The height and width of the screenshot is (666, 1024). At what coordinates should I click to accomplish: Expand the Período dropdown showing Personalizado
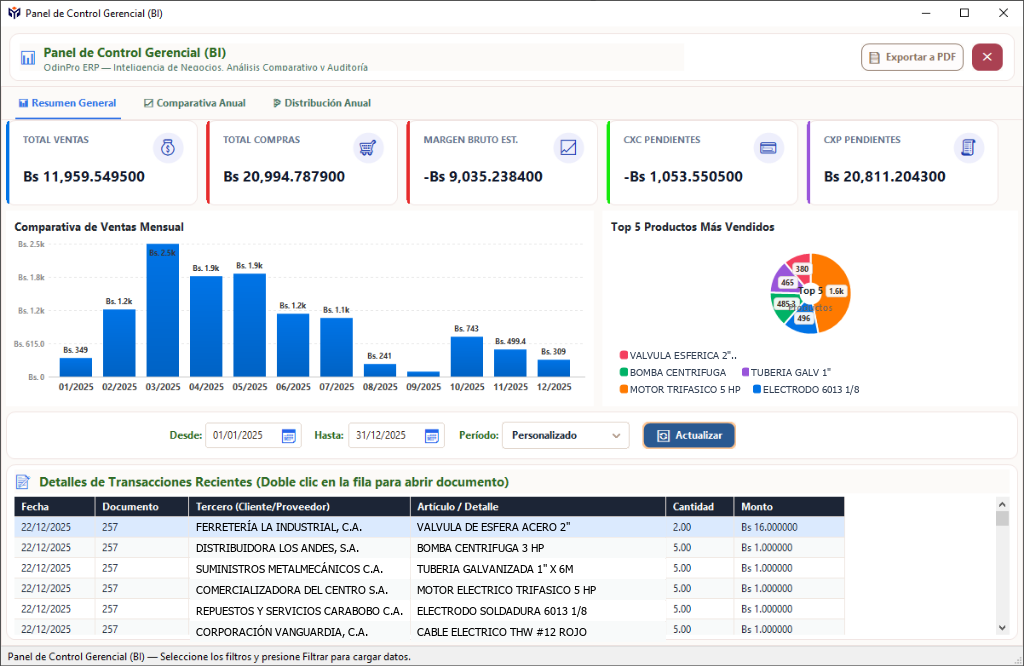click(x=566, y=436)
